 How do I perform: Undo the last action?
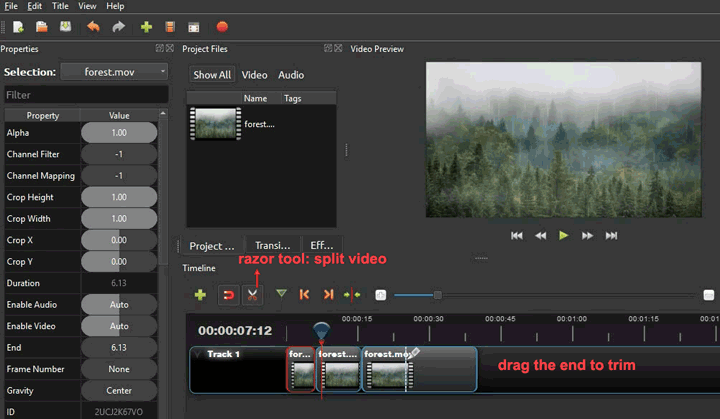click(95, 27)
